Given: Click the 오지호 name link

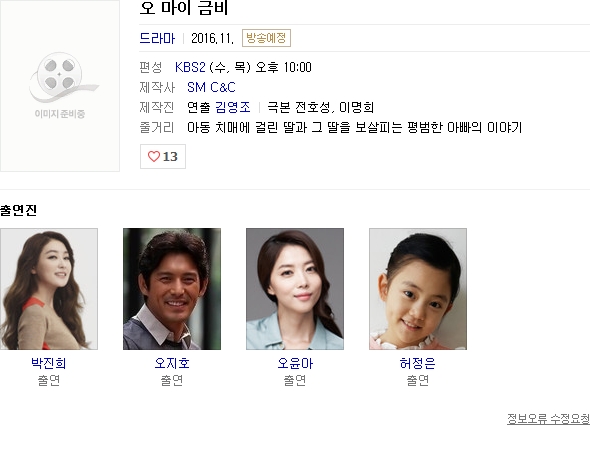Looking at the screenshot, I should tap(172, 363).
